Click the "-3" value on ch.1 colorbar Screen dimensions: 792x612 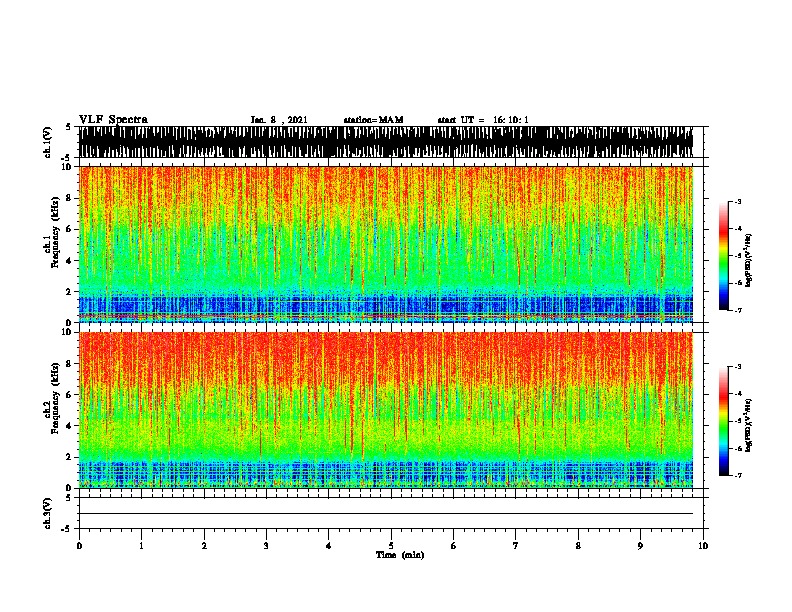point(738,202)
